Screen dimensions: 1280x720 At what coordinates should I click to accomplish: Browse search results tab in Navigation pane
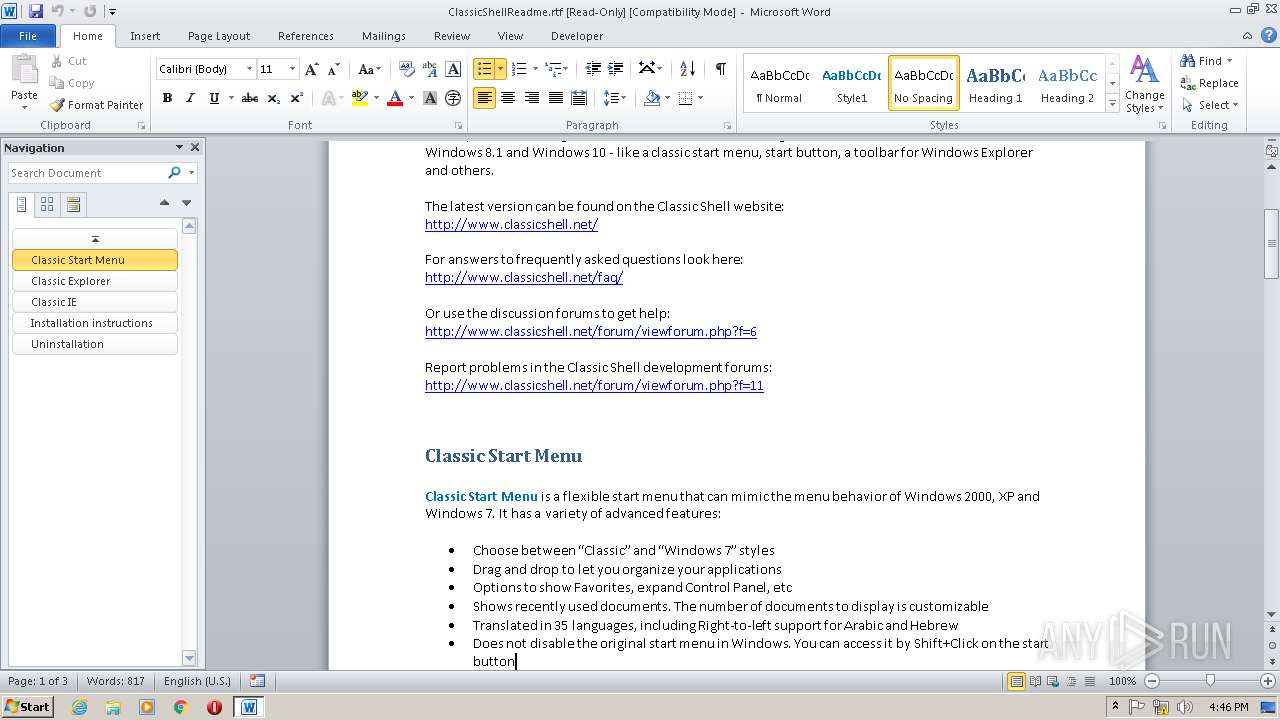pos(73,205)
